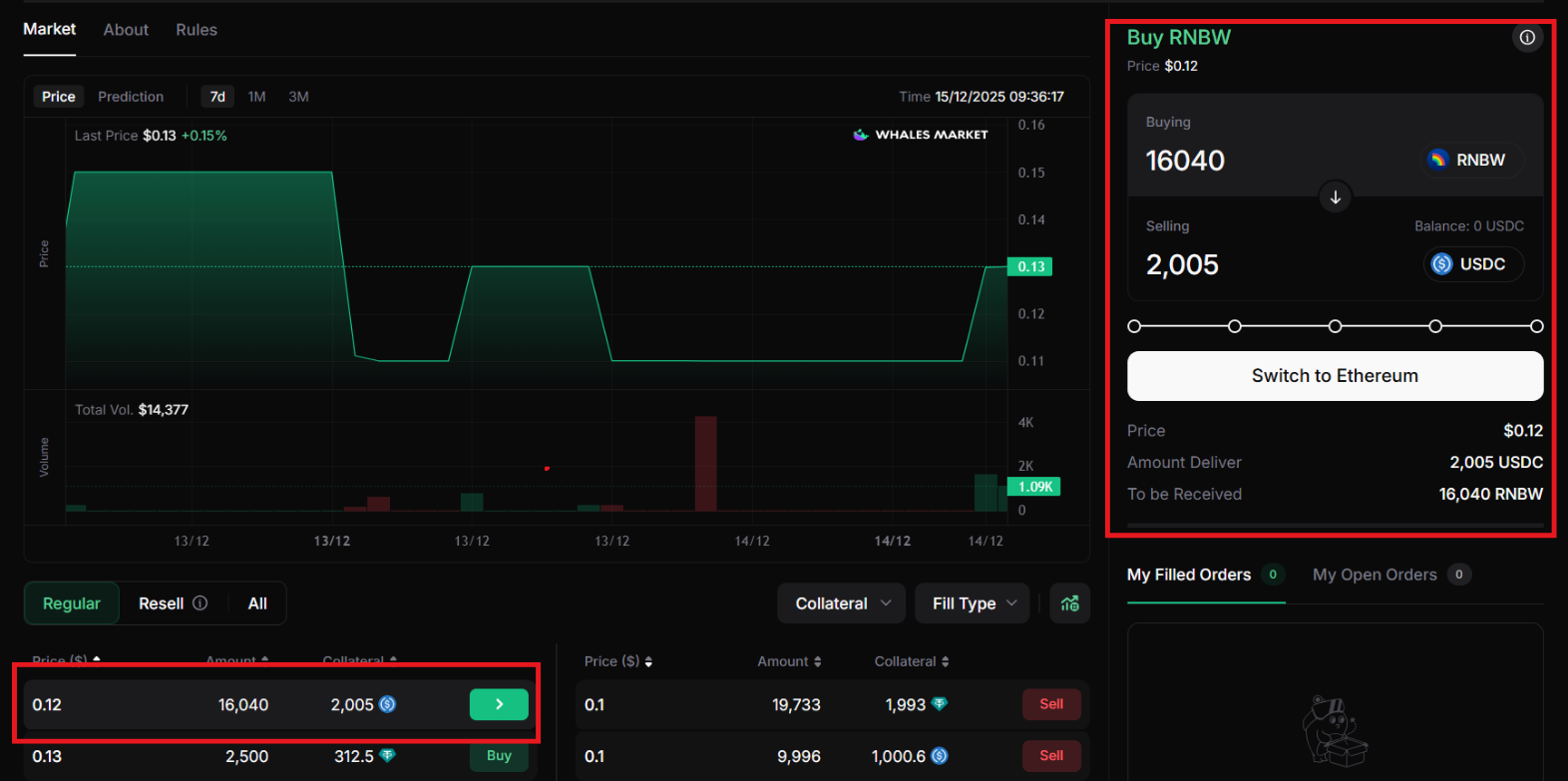Select the 3M chart timeframe

tap(299, 97)
